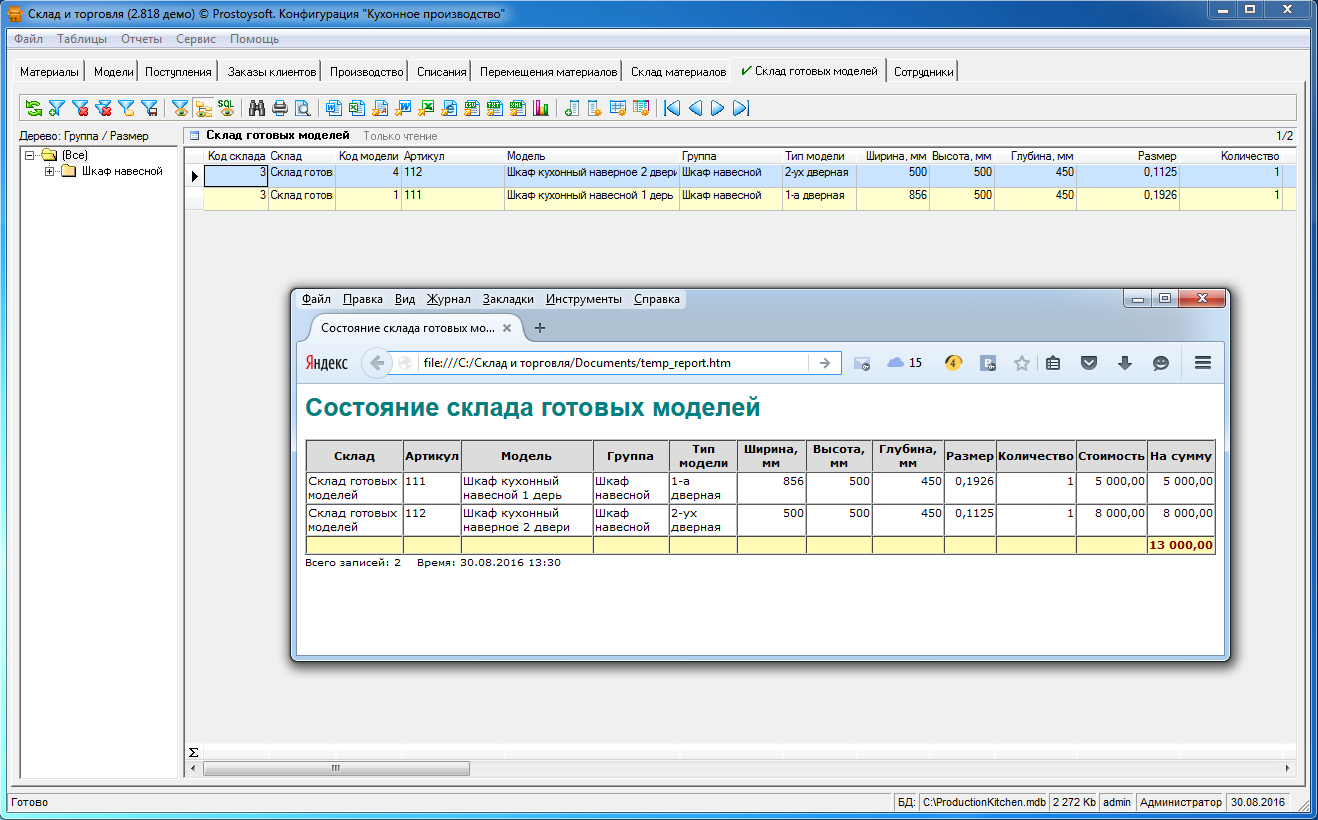Toggle the tree view toolbar button
The width and height of the screenshot is (1318, 820).
click(x=203, y=108)
